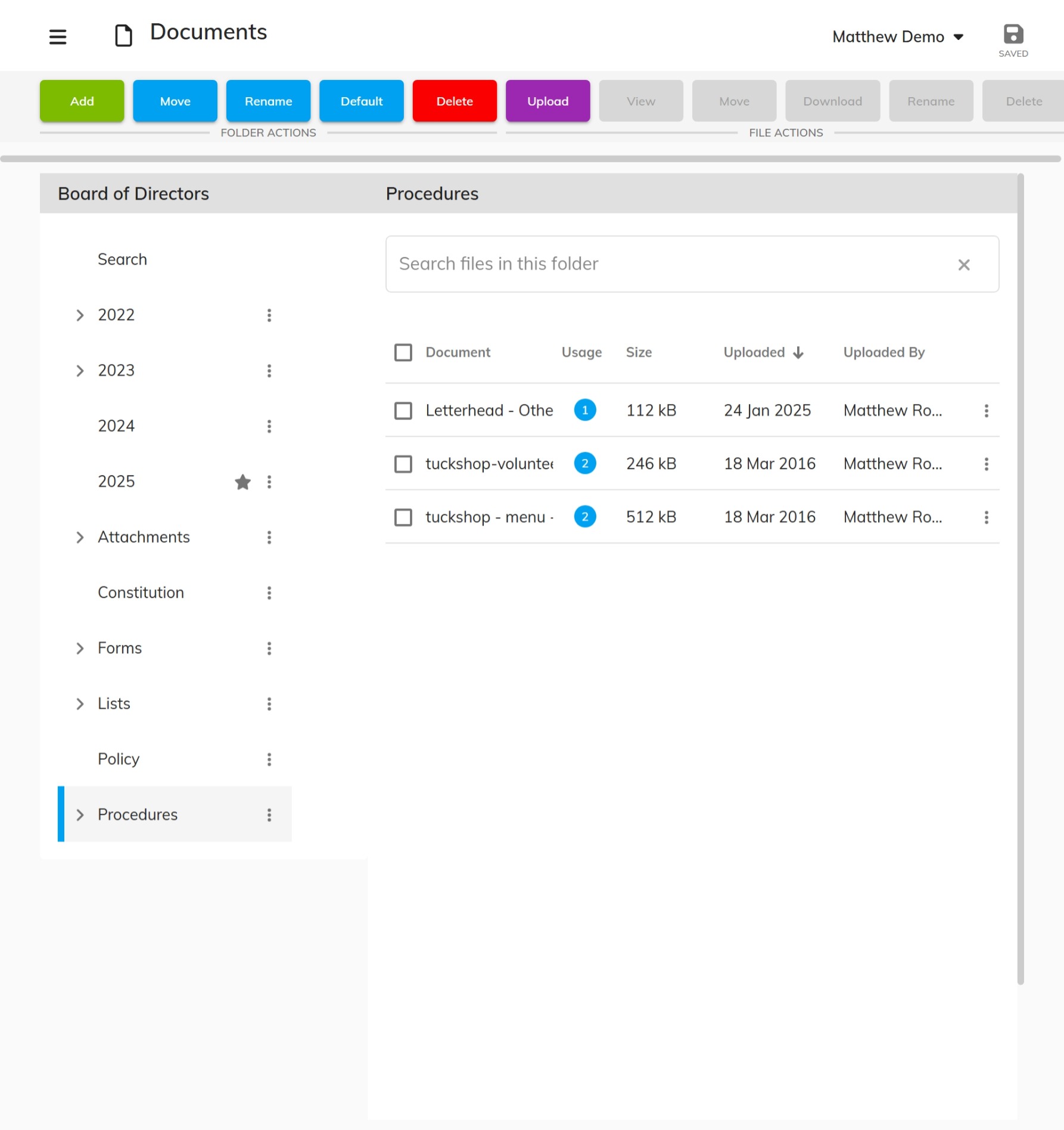Image resolution: width=1064 pixels, height=1130 pixels.
Task: Open the three-dot menu for Procedures folder
Action: [x=269, y=815]
